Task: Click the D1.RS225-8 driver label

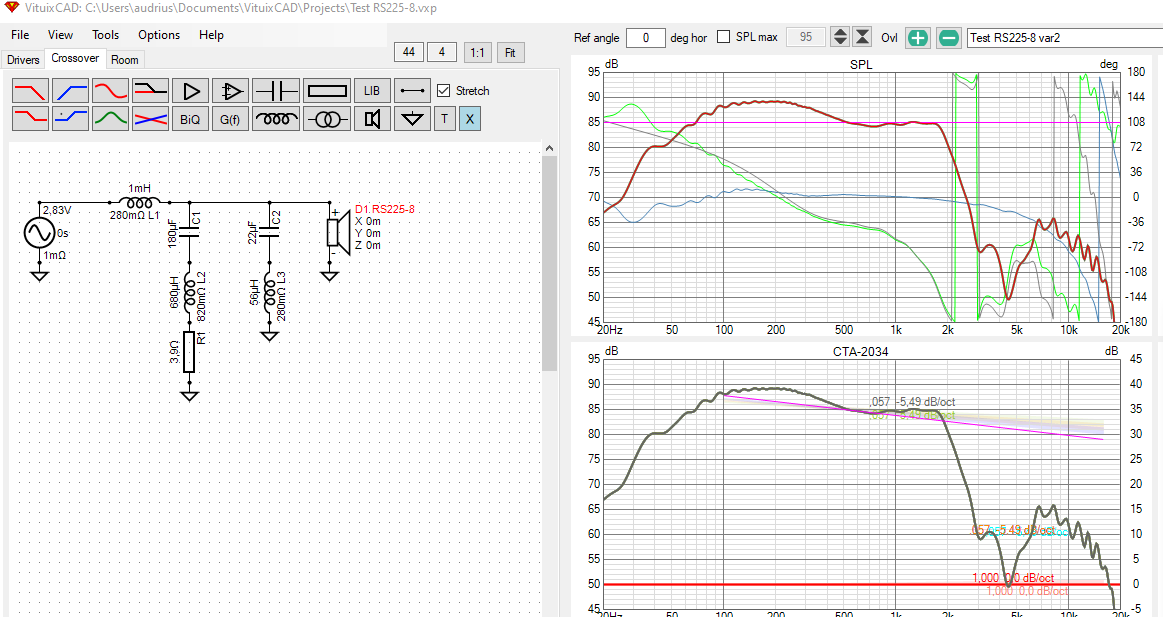Action: 385,209
